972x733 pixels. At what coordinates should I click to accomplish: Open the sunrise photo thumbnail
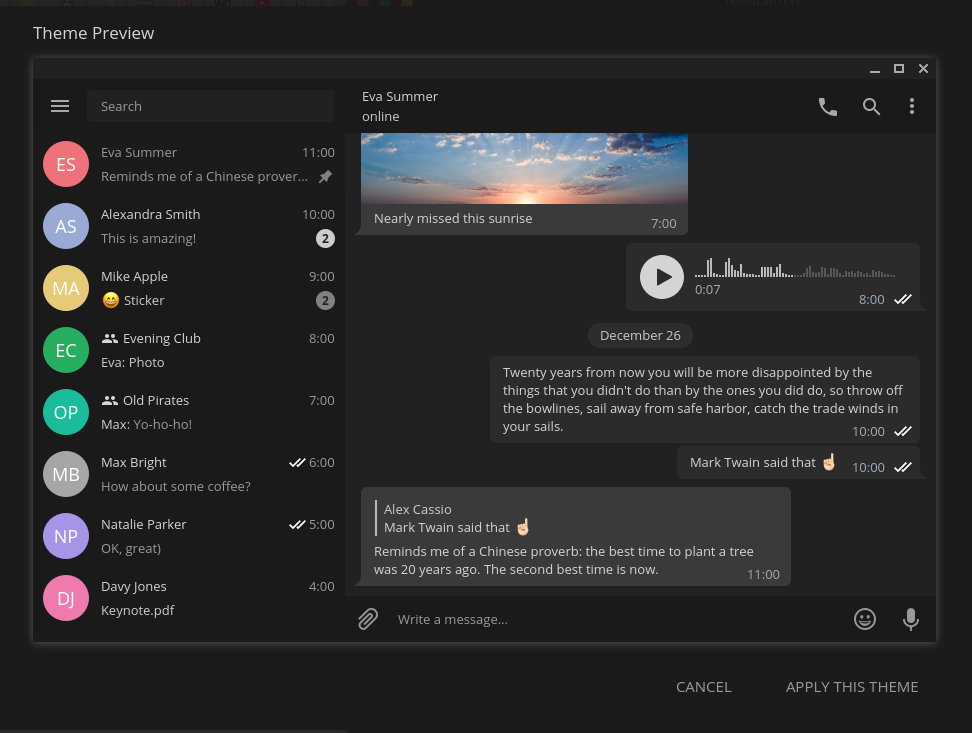524,168
